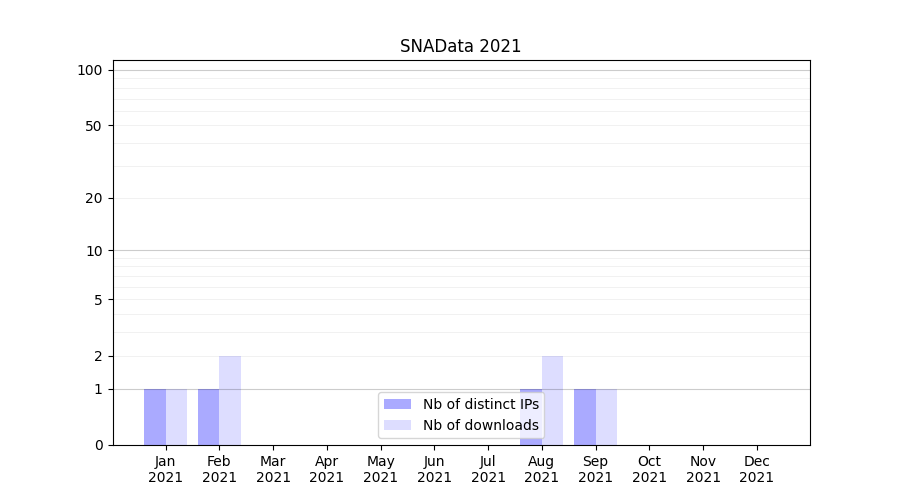Click the 'Mar 2021' x-axis label
Screen dimensions: 900x500
[273, 469]
